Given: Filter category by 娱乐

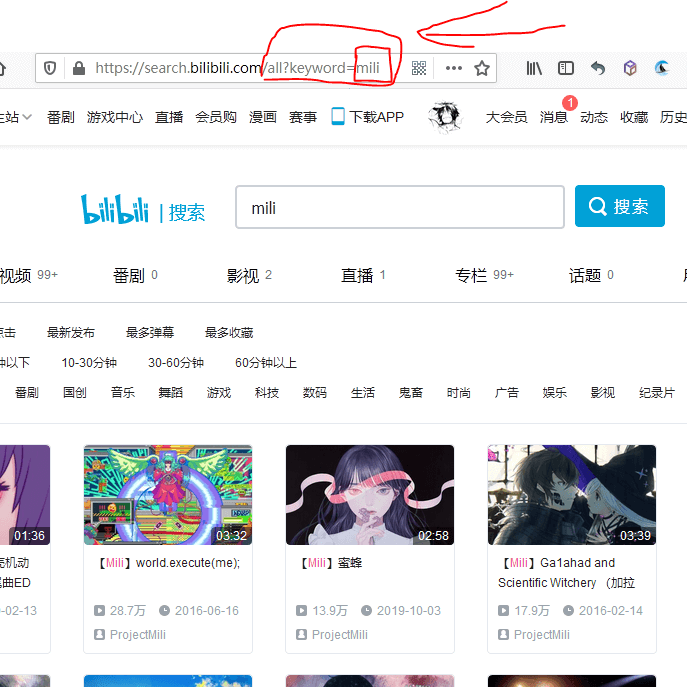Looking at the screenshot, I should tap(555, 393).
